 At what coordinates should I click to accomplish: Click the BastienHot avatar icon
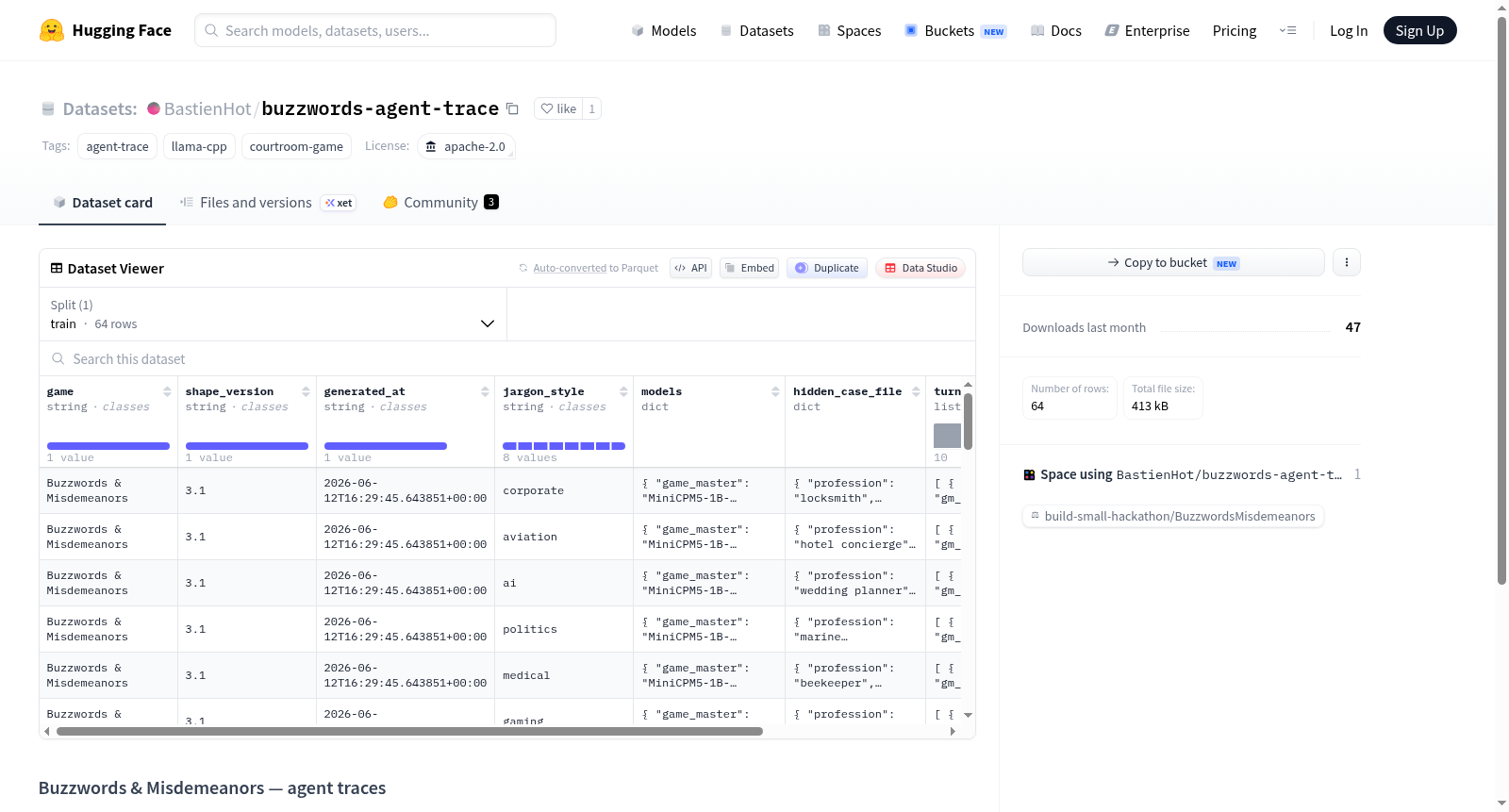[x=154, y=108]
